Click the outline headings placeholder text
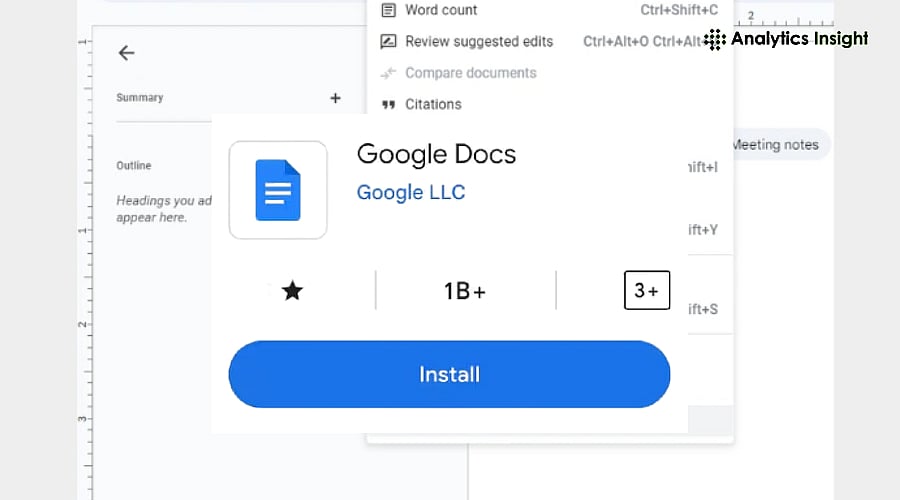The image size is (900, 500). (x=163, y=208)
